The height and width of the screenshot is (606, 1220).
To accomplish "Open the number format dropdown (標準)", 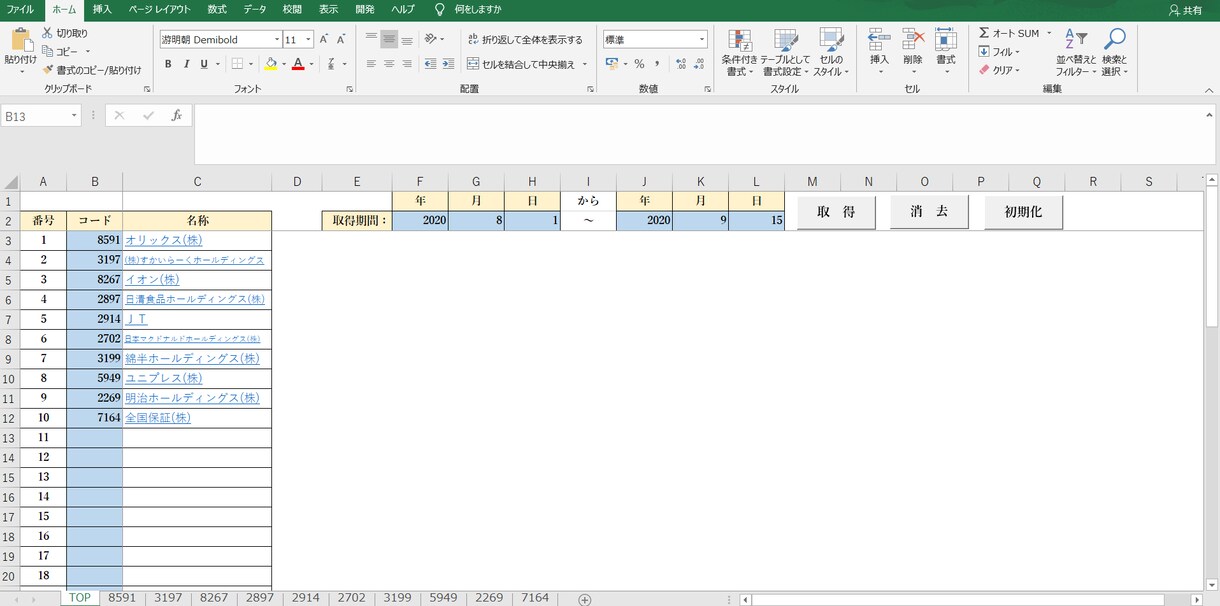I will point(702,40).
